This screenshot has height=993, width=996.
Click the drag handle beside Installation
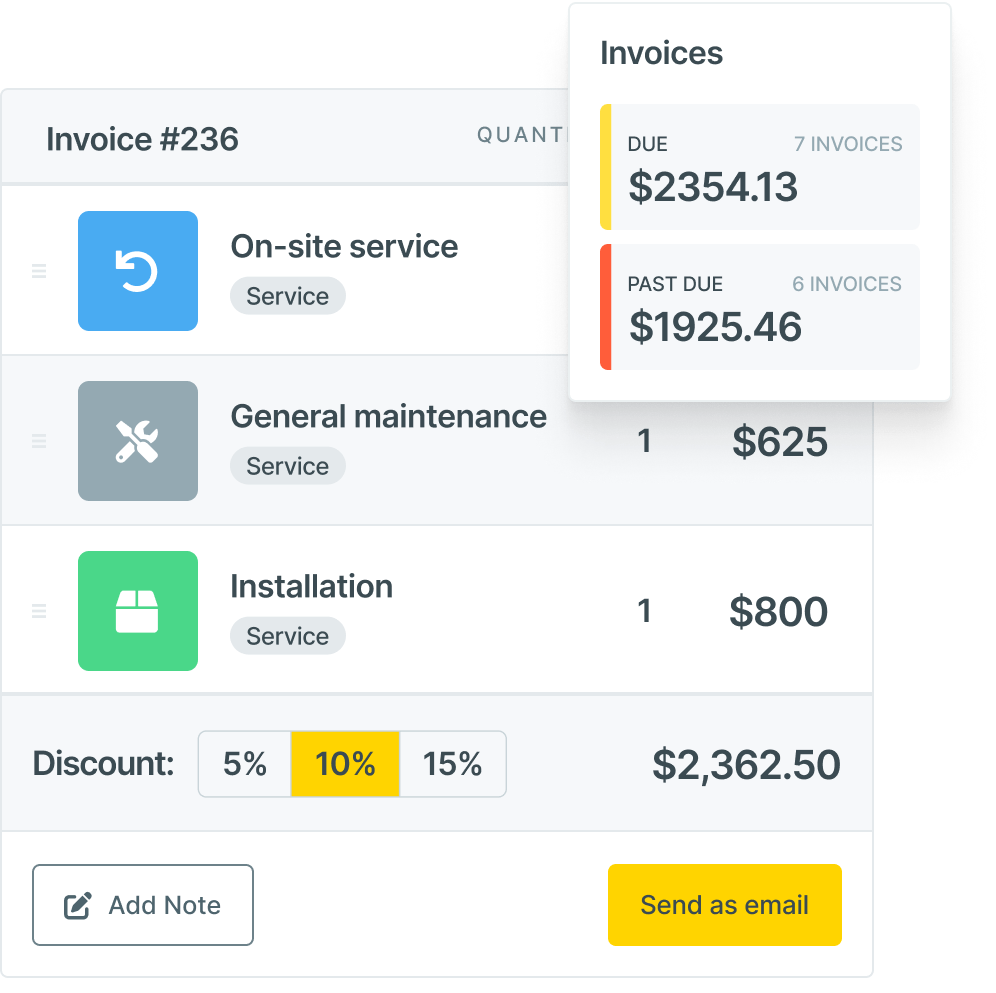(x=38, y=610)
